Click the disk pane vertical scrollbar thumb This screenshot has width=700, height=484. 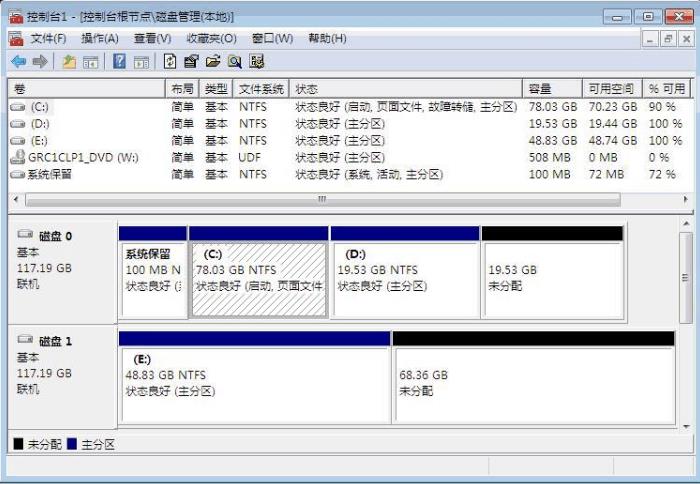(686, 277)
